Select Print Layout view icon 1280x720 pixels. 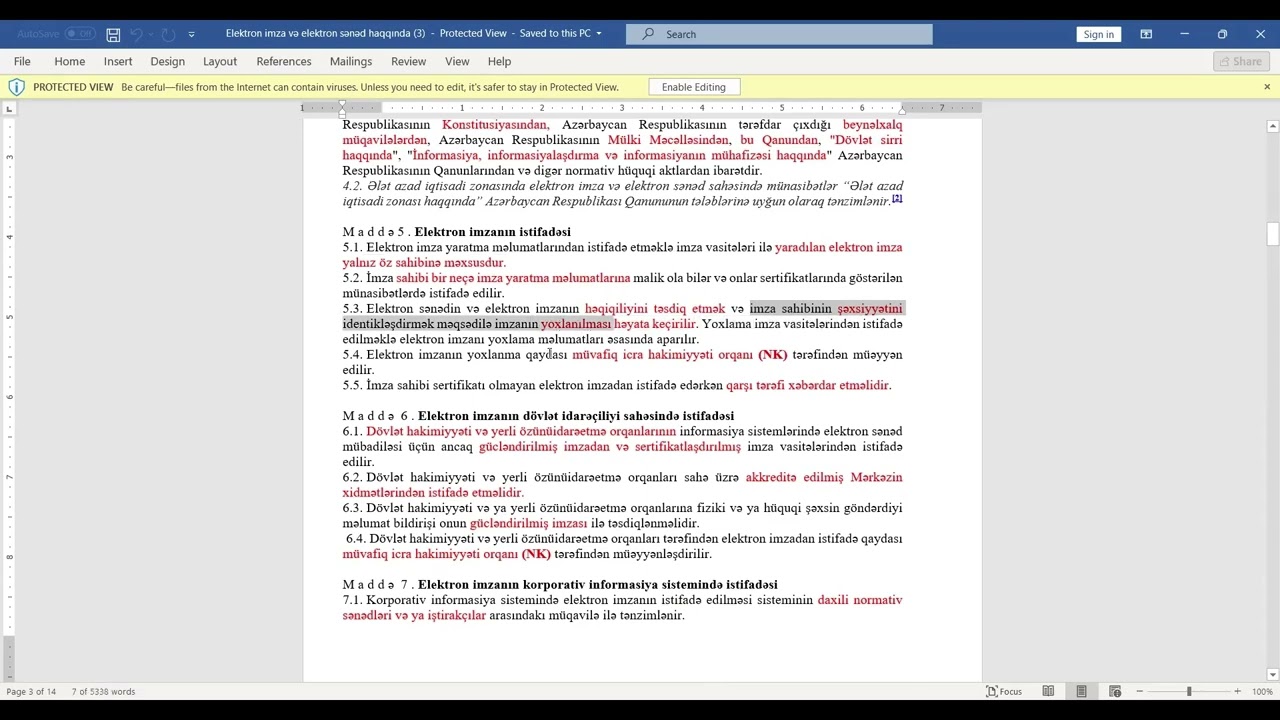point(1081,691)
